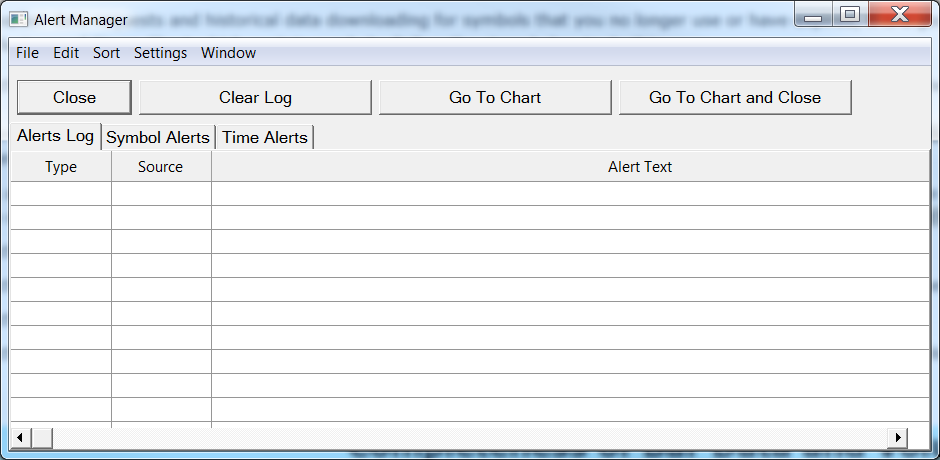Click the horizontal scrollbar right arrow

pos(898,438)
